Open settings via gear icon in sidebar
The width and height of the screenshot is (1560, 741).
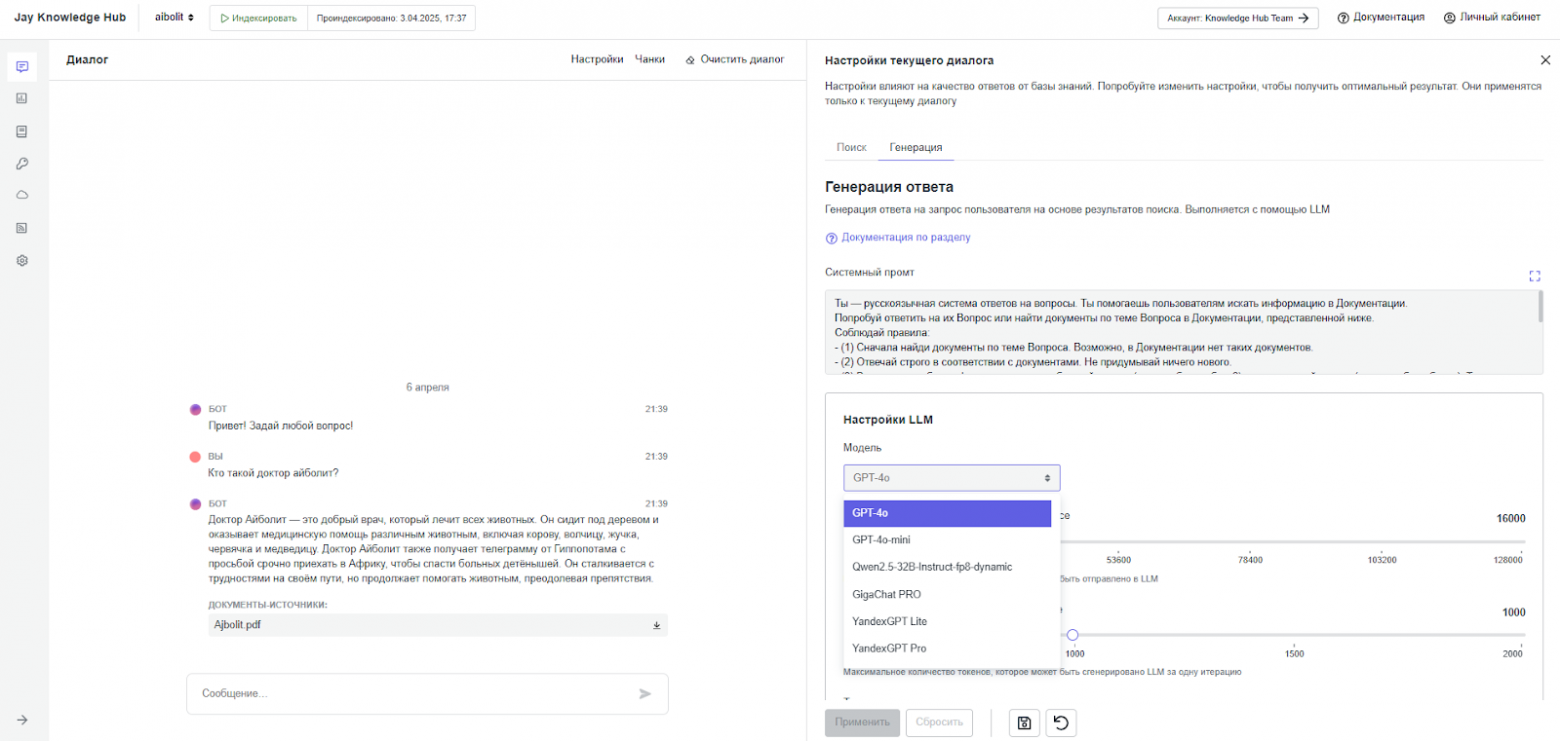click(x=22, y=260)
